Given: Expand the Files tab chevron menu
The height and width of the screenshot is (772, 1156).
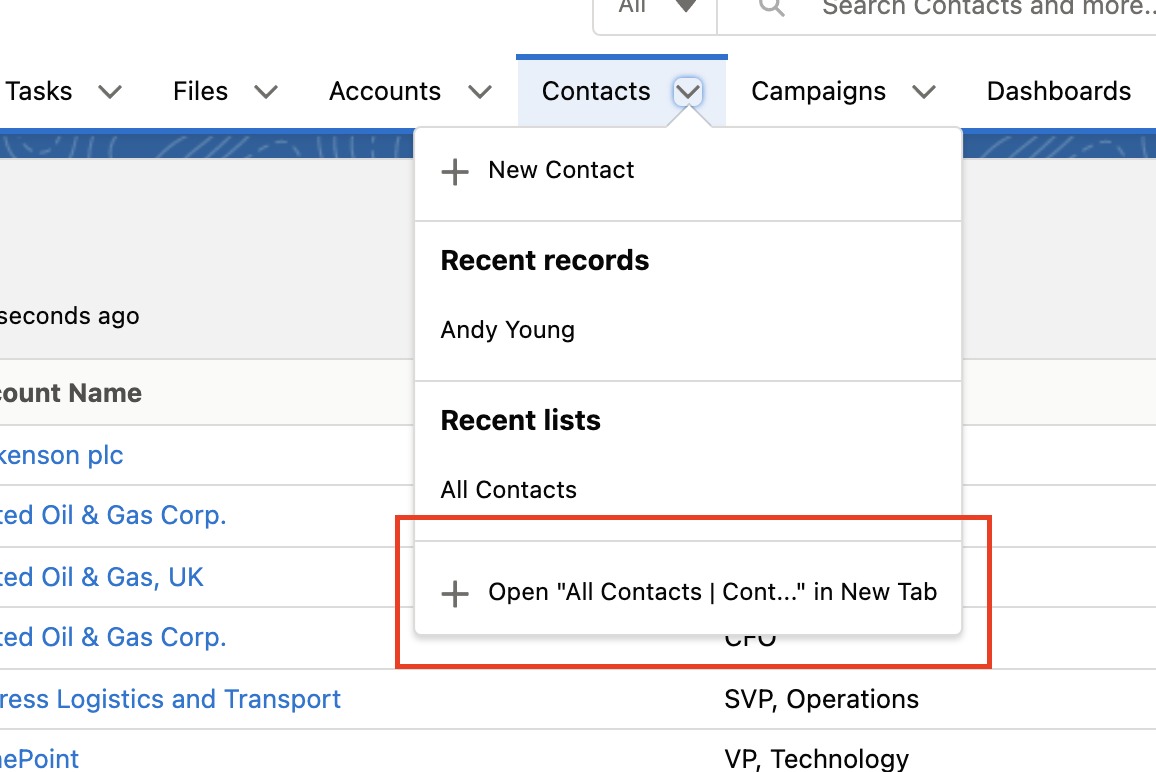Looking at the screenshot, I should pyautogui.click(x=265, y=92).
